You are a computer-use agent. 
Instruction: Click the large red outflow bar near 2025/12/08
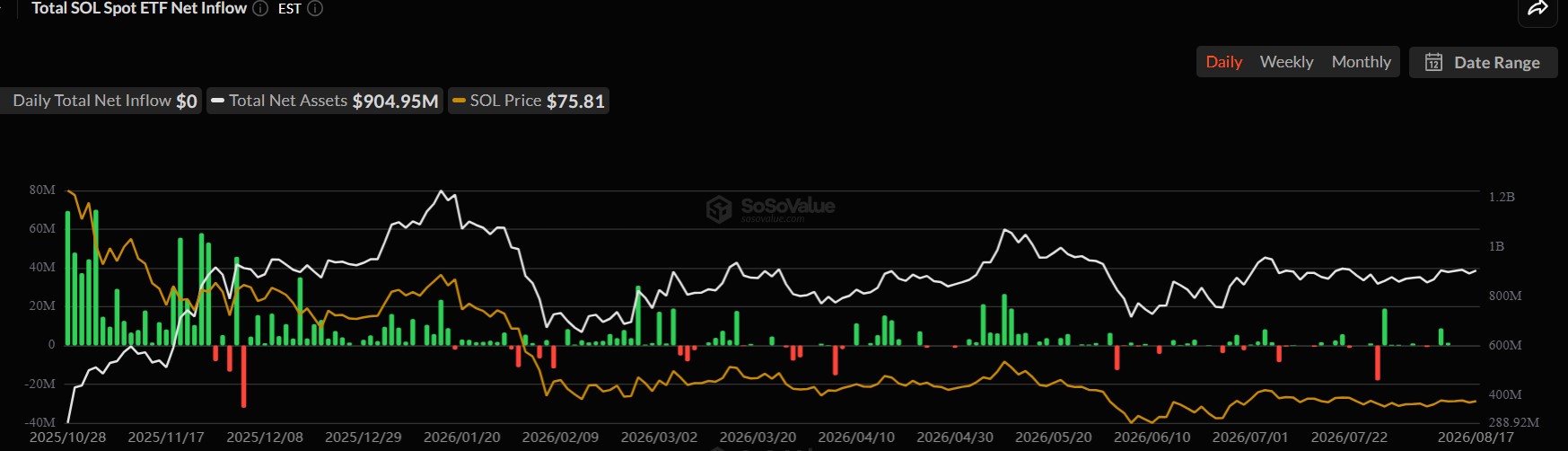pyautogui.click(x=243, y=376)
